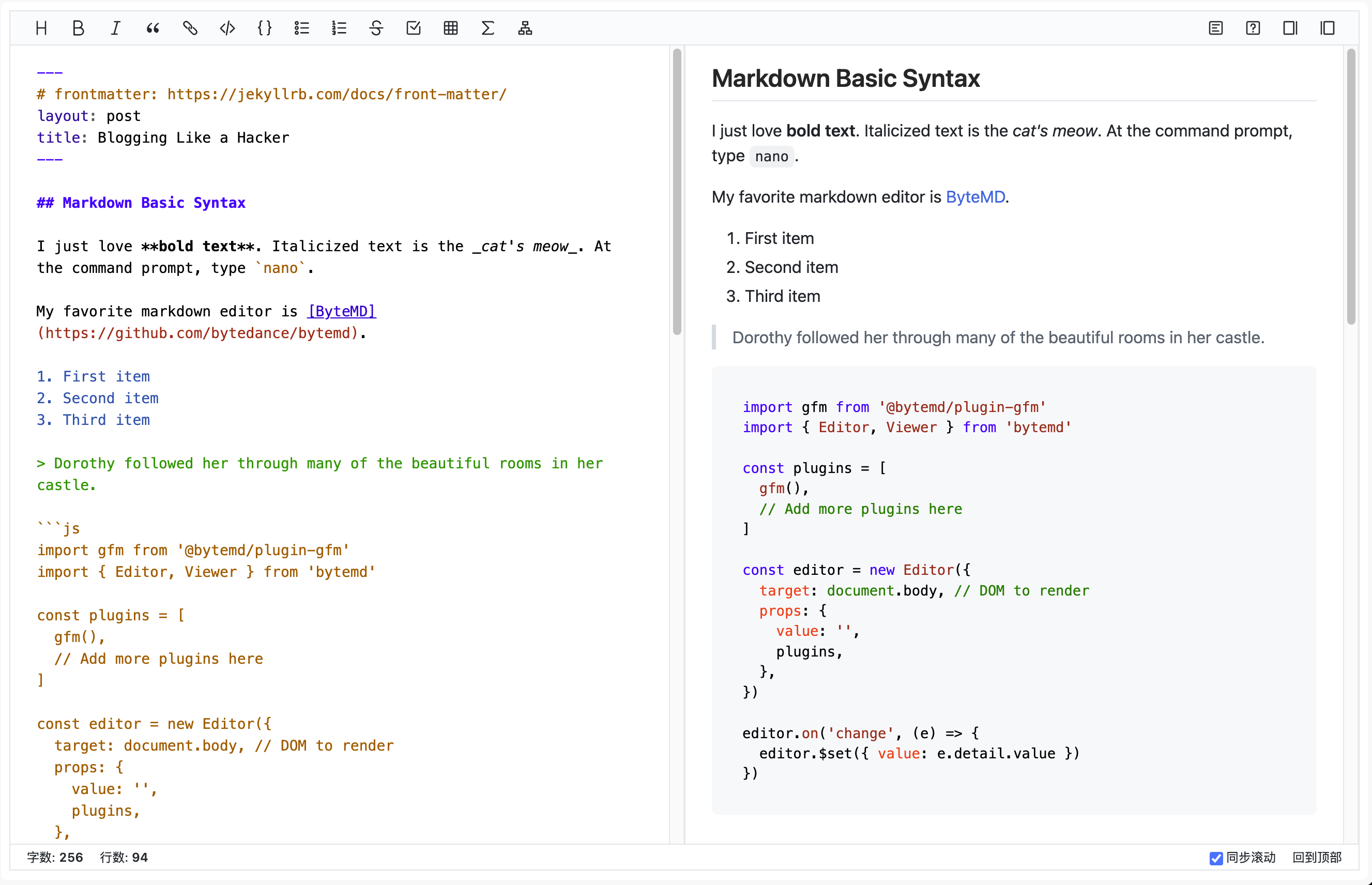Insert inline code
This screenshot has height=885, width=1372.
pos(227,27)
